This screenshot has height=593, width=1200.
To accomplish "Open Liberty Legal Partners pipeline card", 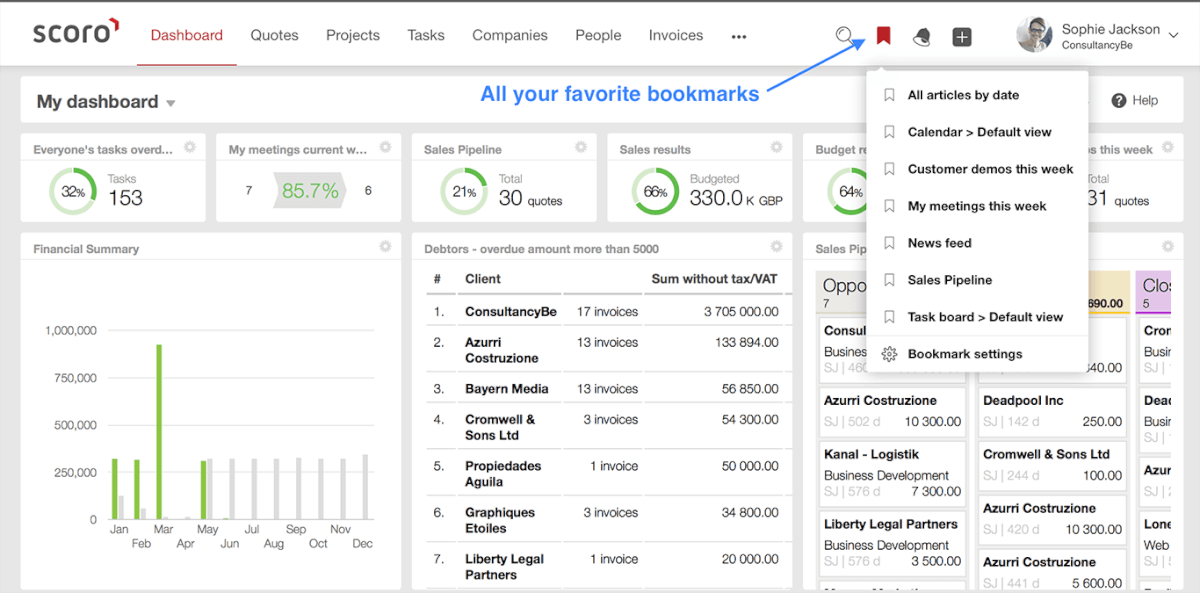I will coord(892,542).
